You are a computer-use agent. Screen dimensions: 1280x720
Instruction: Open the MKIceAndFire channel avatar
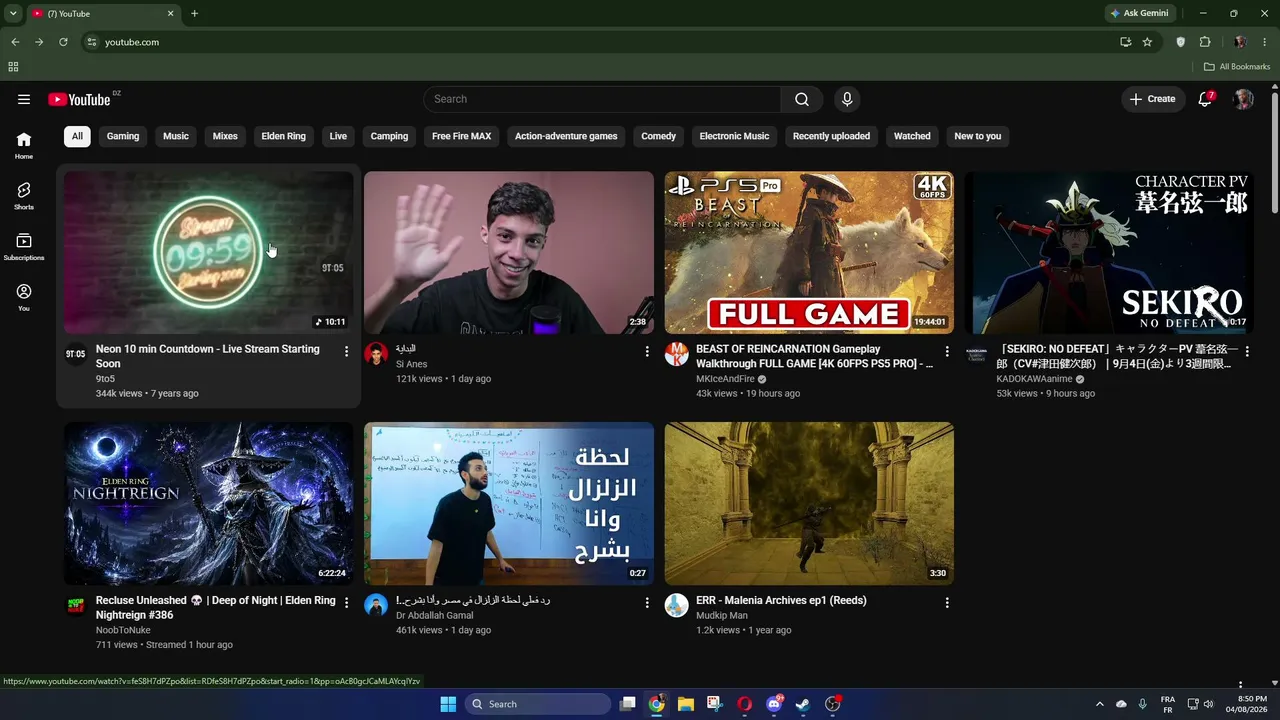pos(677,354)
